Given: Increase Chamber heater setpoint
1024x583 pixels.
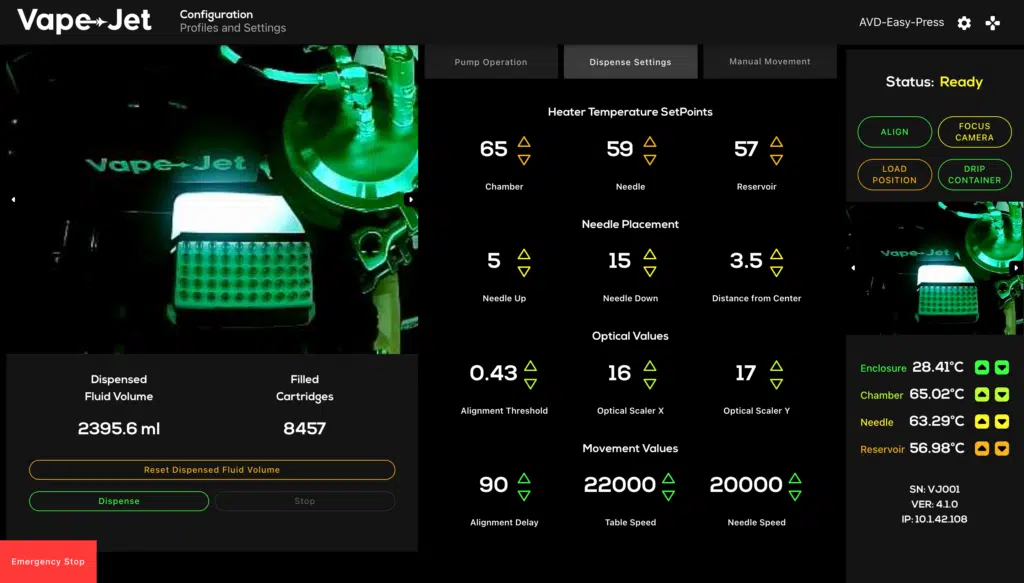Looking at the screenshot, I should coord(524,142).
